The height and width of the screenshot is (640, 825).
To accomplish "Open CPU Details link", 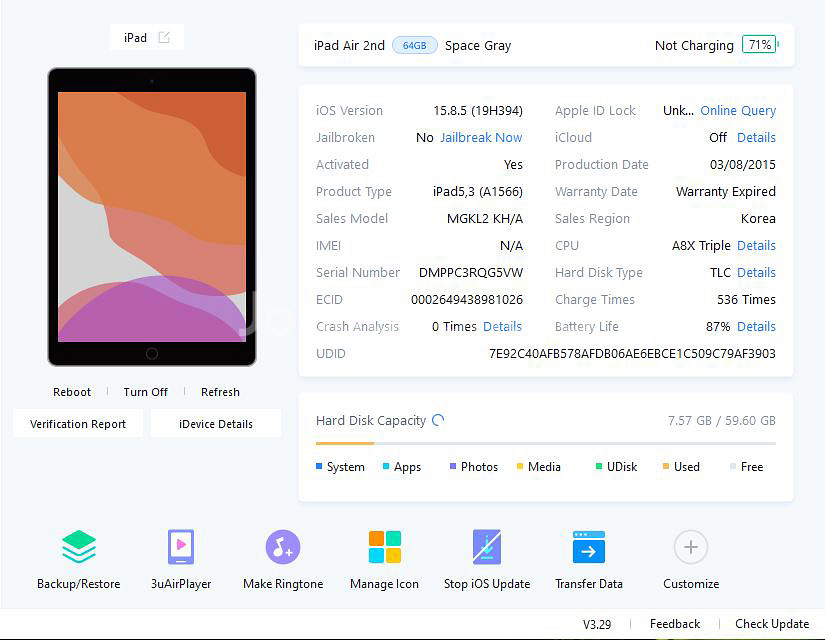I will point(756,246).
